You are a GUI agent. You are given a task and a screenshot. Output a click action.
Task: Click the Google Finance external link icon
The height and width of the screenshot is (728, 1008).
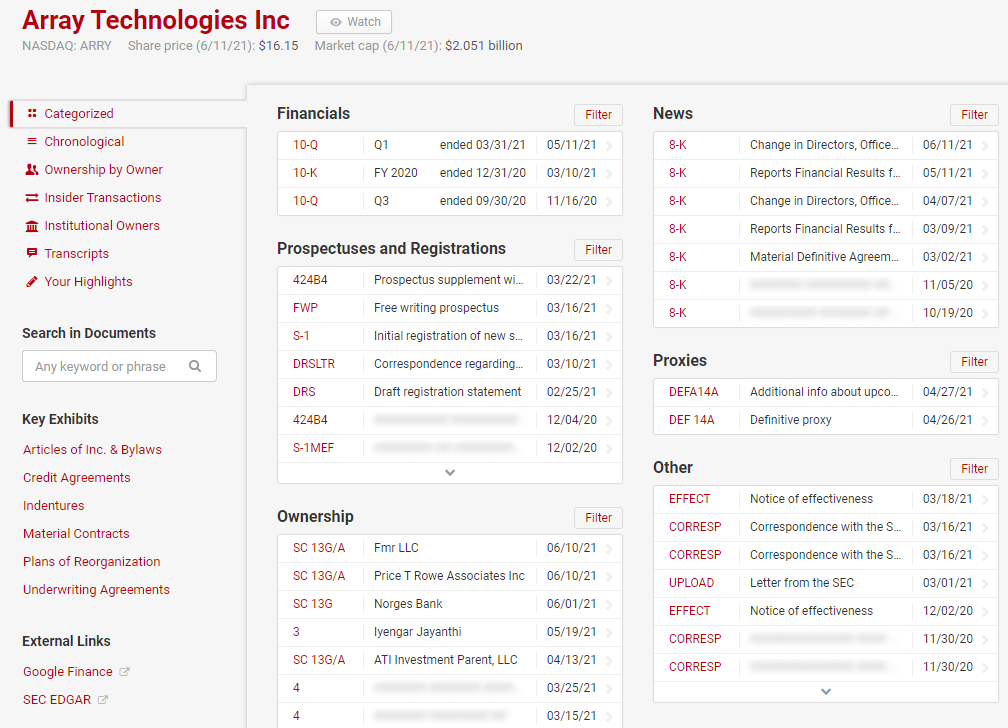[x=125, y=671]
